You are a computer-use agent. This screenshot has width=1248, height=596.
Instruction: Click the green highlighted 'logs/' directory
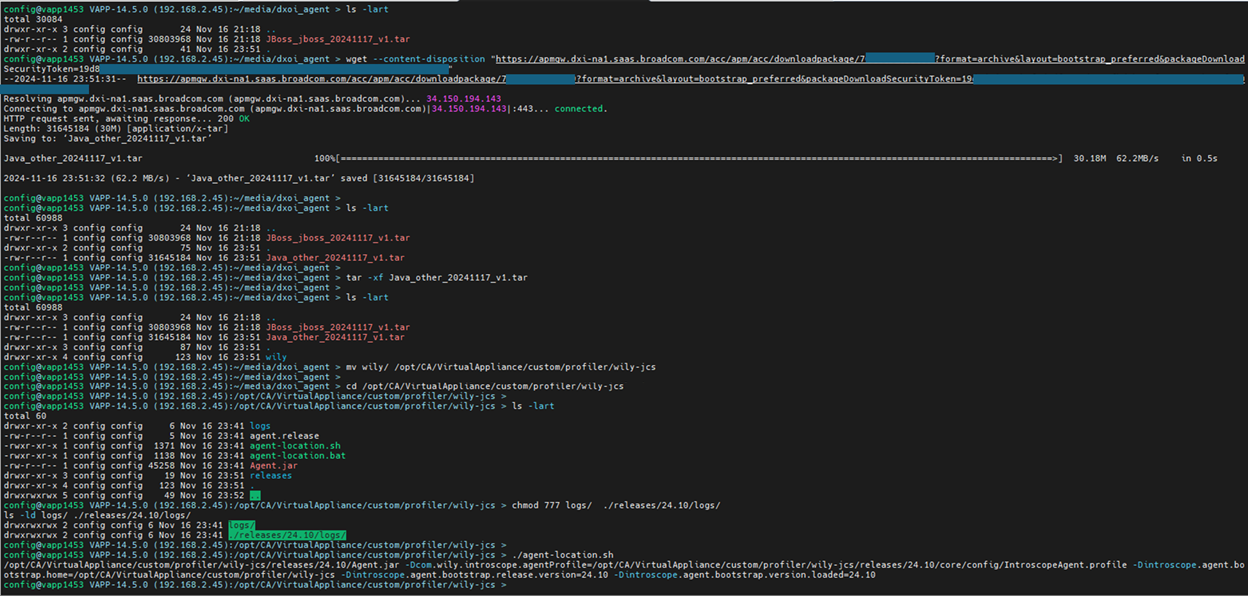click(x=241, y=524)
